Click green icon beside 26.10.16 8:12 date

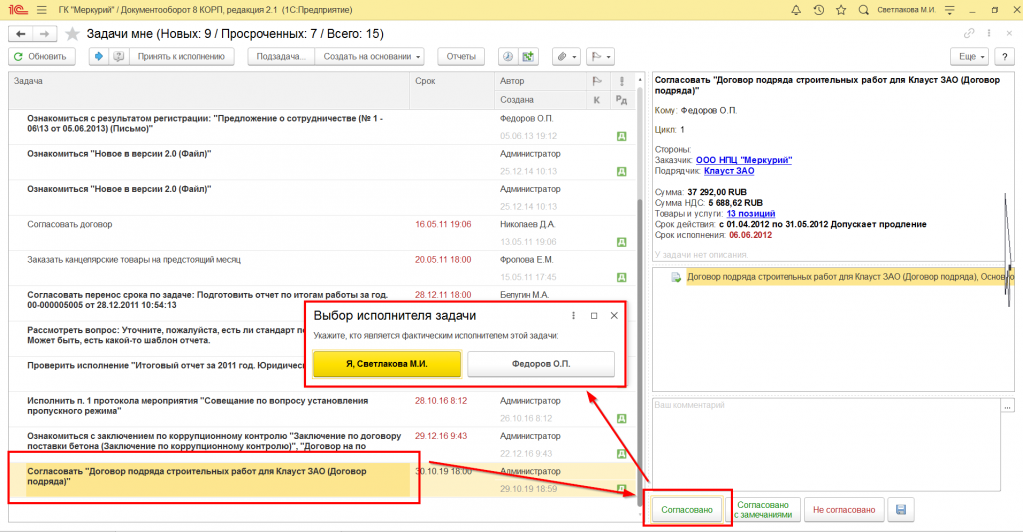pyautogui.click(x=621, y=418)
